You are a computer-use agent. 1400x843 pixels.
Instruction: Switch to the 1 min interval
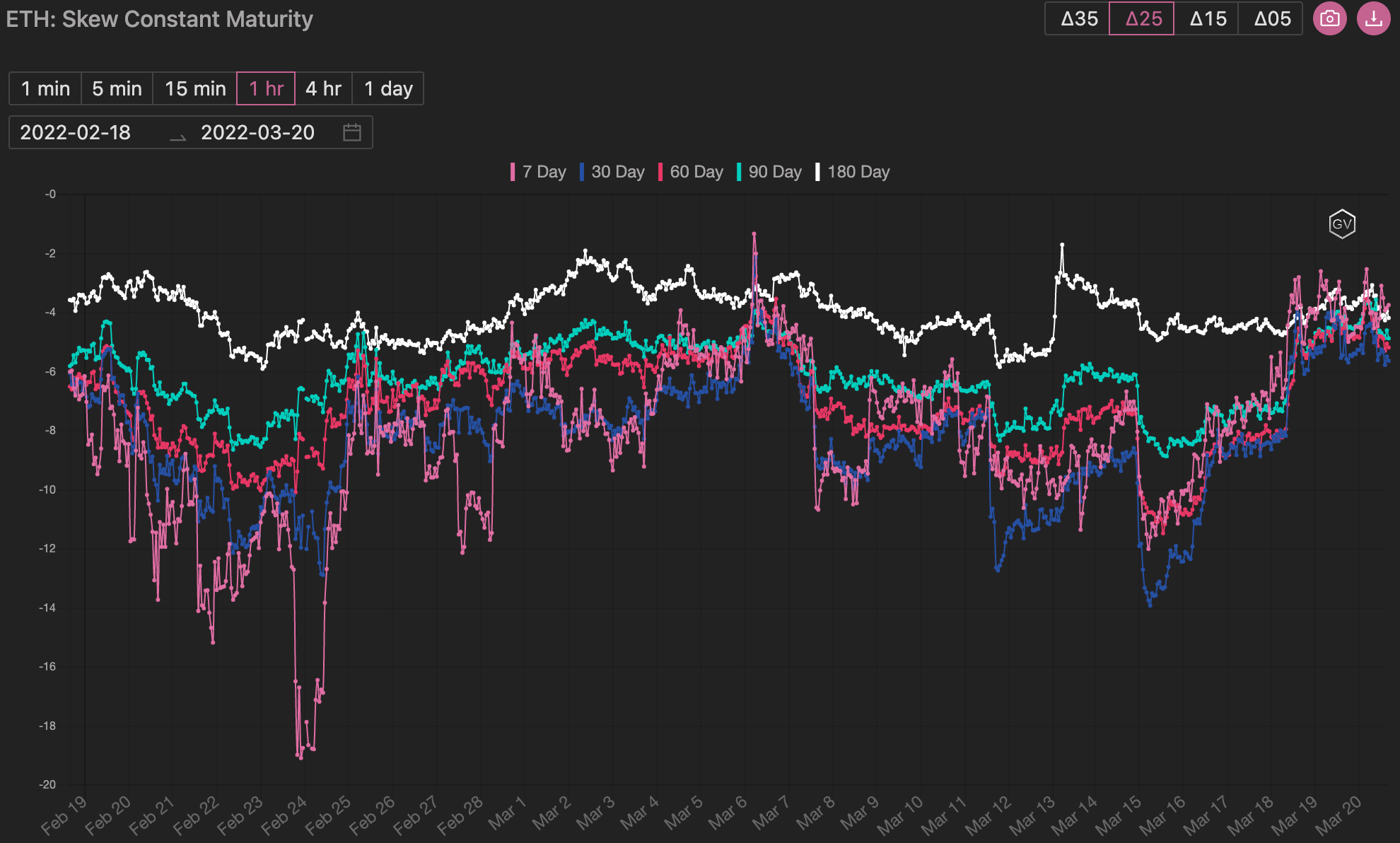pos(45,88)
